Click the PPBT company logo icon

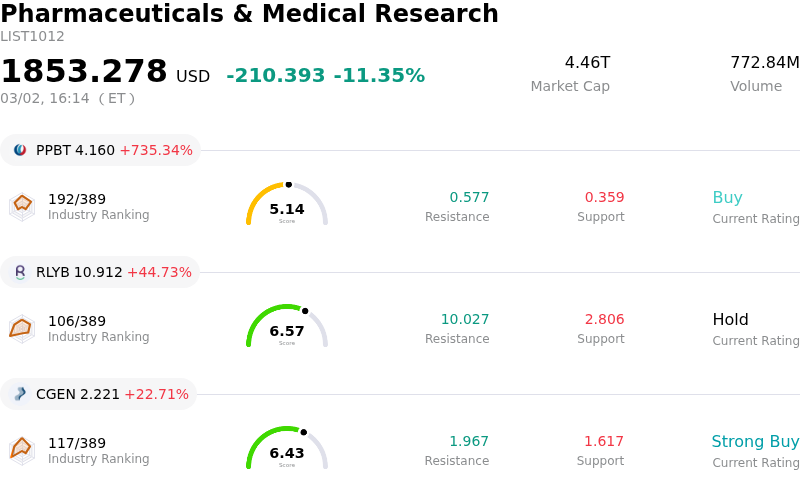20,150
